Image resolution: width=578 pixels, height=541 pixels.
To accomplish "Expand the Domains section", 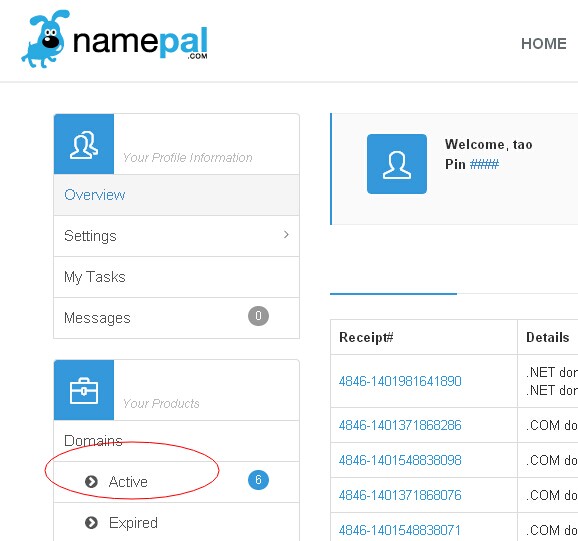I will point(176,441).
